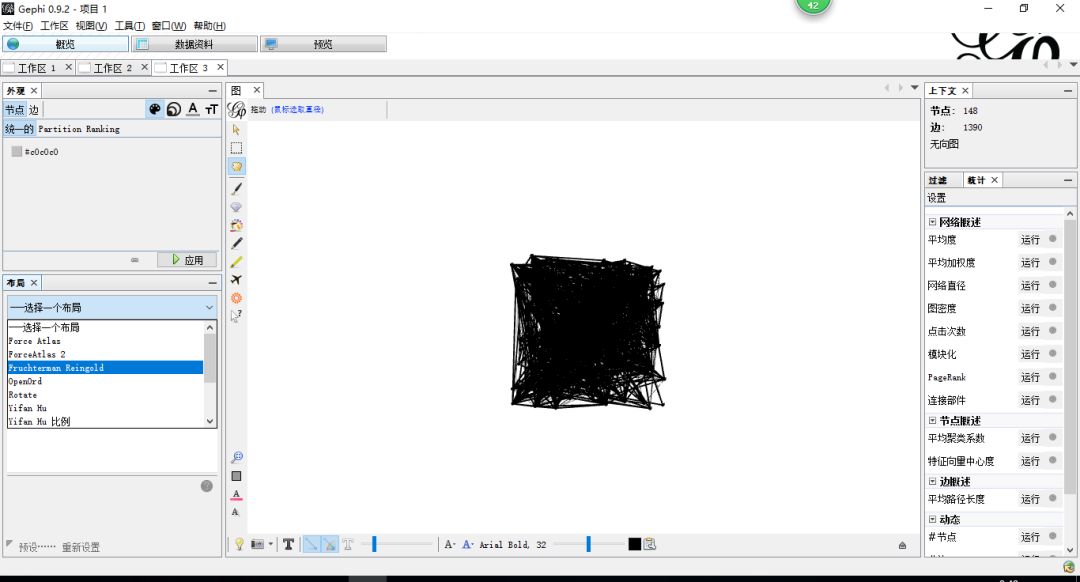
Task: Run the PageRank statistic
Action: click(1030, 377)
